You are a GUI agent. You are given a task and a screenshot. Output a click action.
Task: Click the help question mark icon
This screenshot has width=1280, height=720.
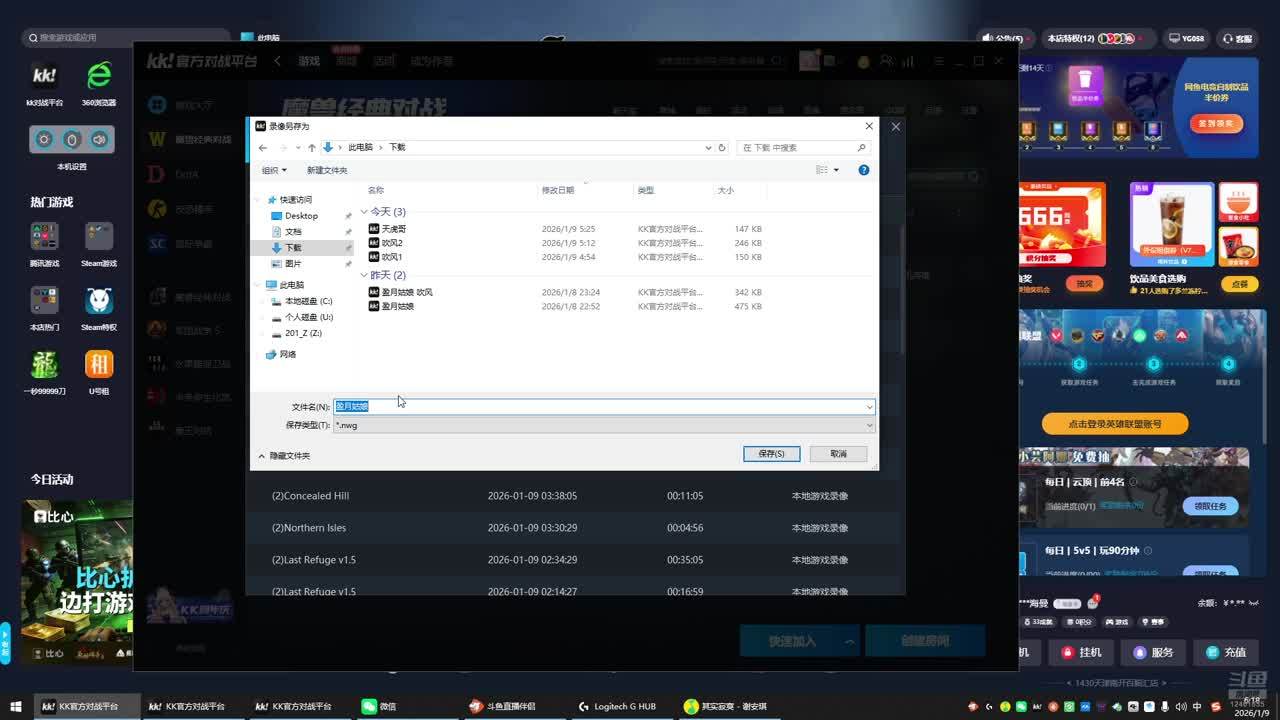864,170
